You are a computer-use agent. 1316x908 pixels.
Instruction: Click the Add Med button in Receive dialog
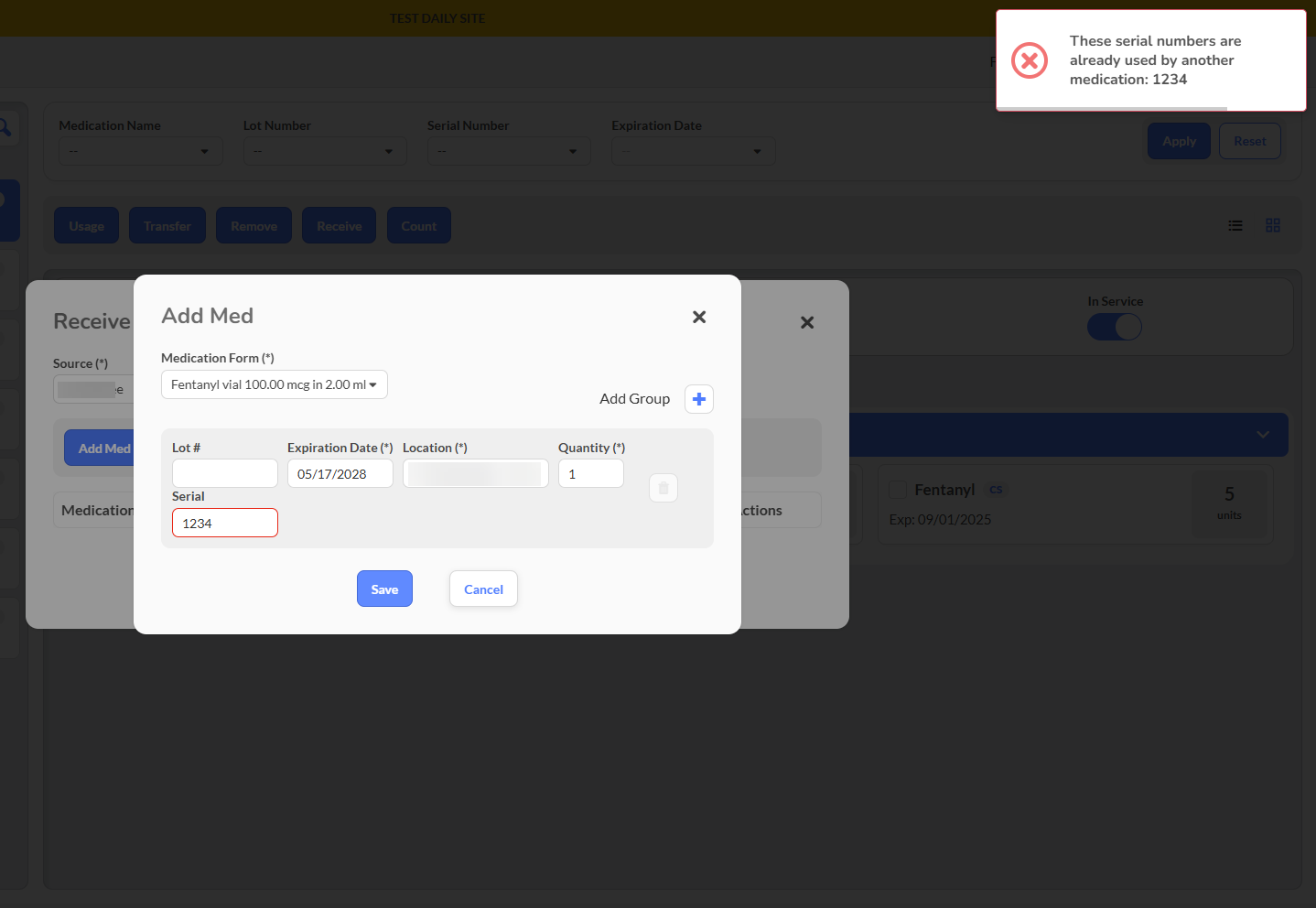point(100,448)
